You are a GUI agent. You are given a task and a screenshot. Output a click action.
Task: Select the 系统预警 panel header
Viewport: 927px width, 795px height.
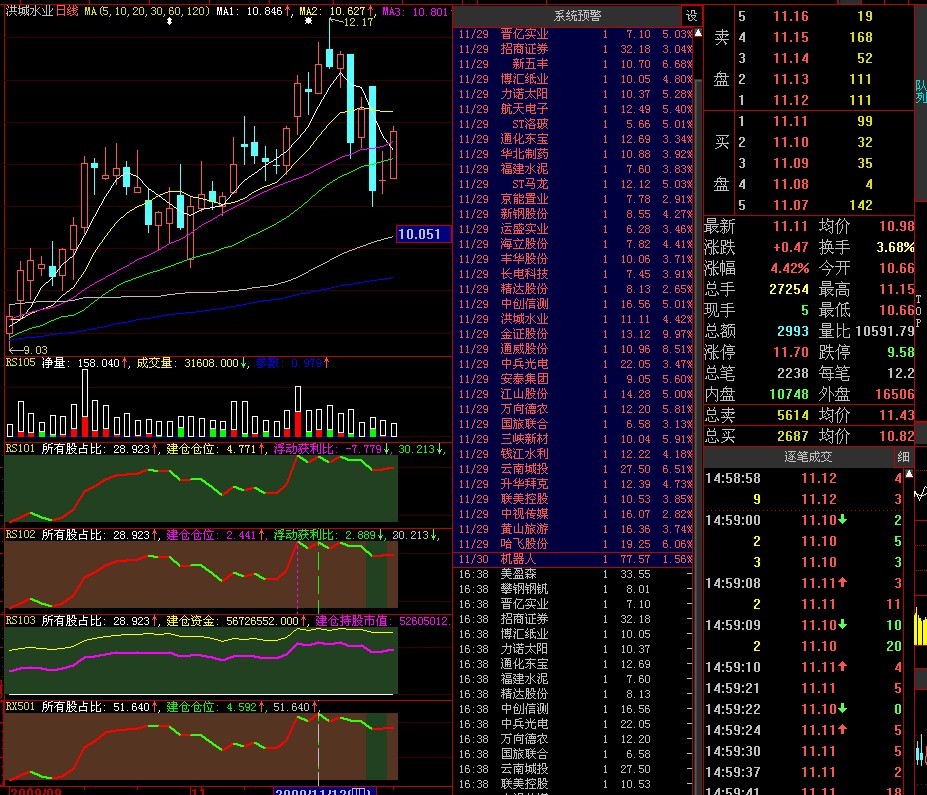(577, 15)
